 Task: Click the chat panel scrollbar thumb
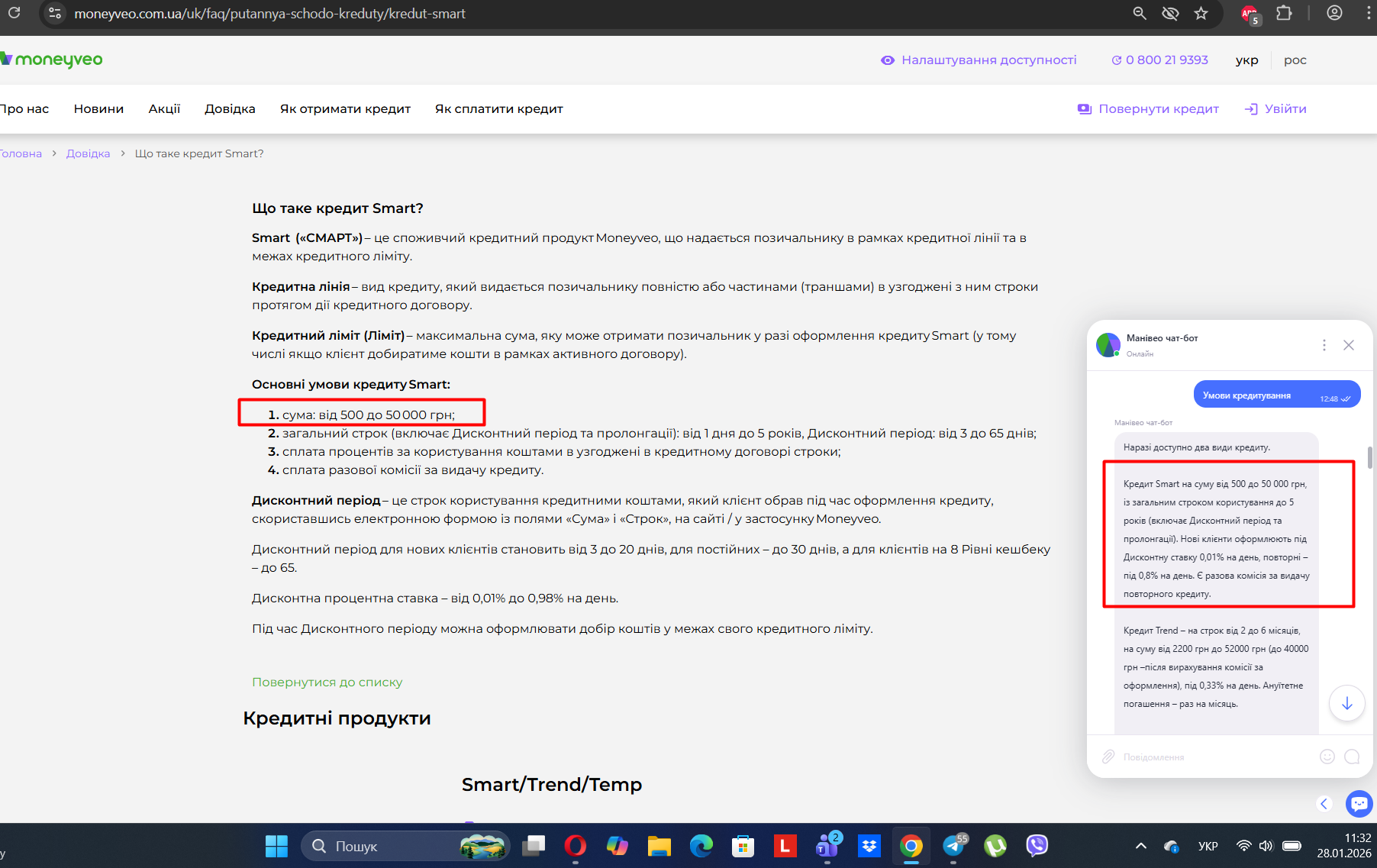pyautogui.click(x=1371, y=457)
